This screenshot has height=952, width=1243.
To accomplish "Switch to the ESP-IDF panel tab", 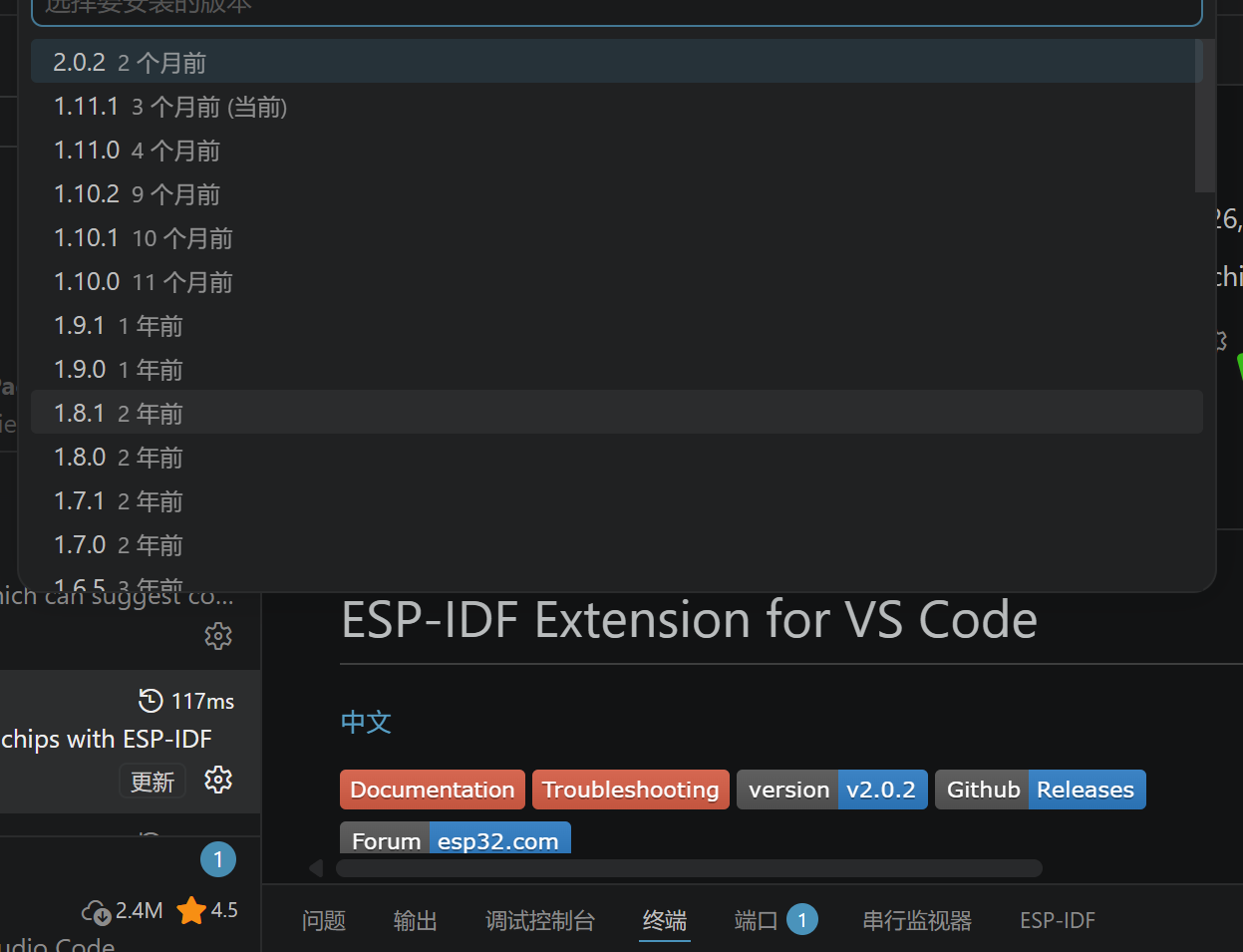I will pos(1058,920).
